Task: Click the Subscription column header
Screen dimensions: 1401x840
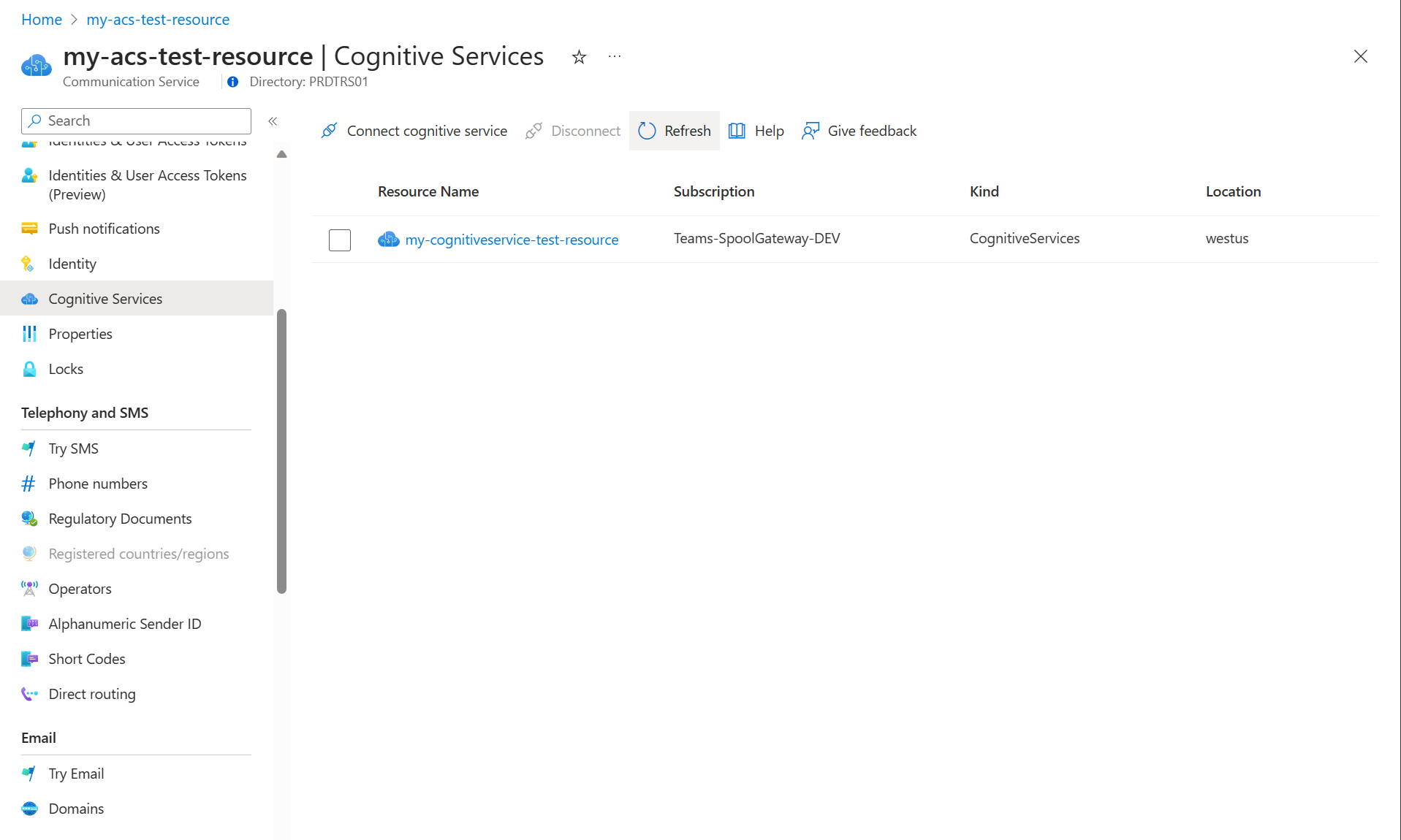Action: (x=714, y=191)
